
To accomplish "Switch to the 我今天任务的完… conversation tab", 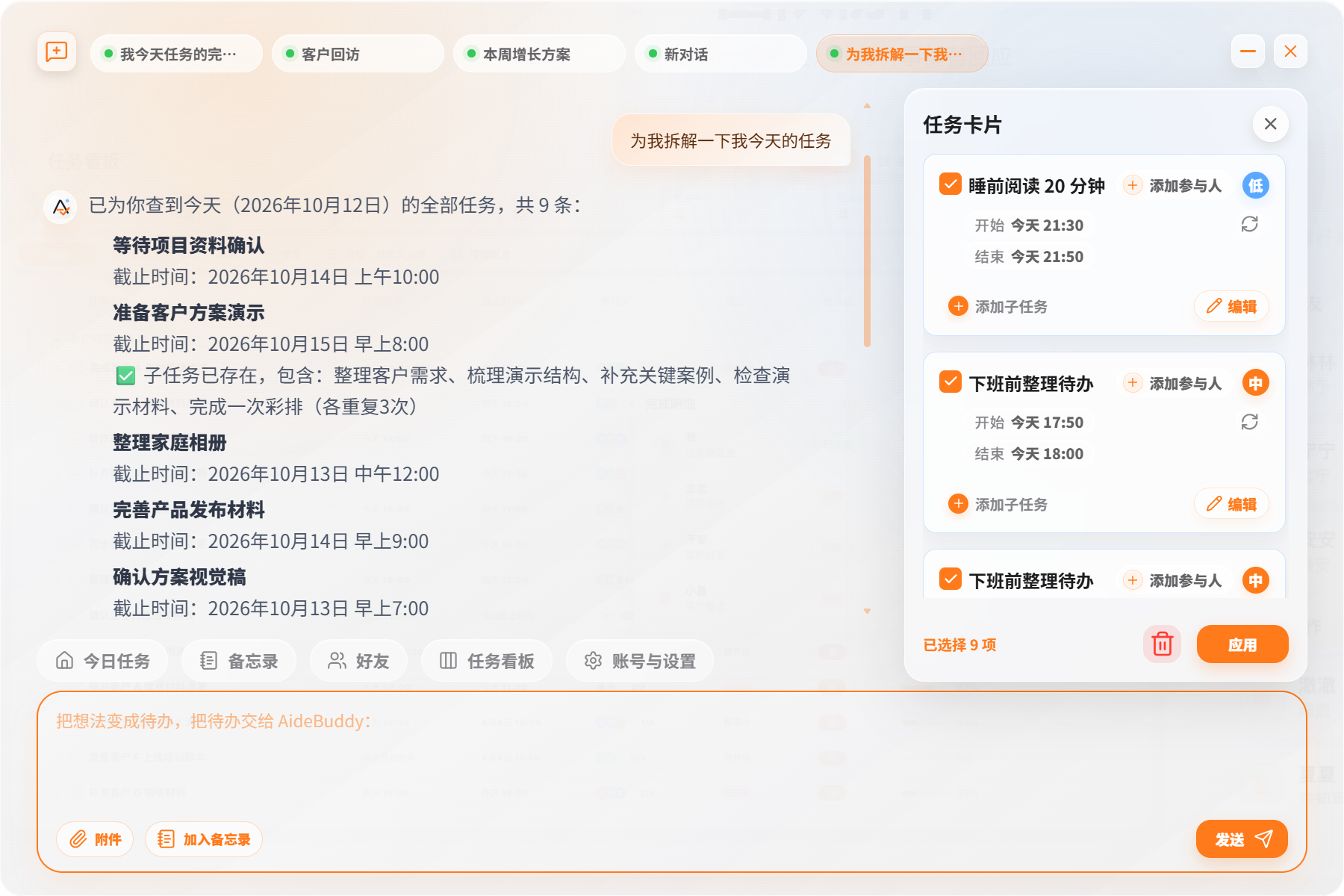I will (x=176, y=54).
